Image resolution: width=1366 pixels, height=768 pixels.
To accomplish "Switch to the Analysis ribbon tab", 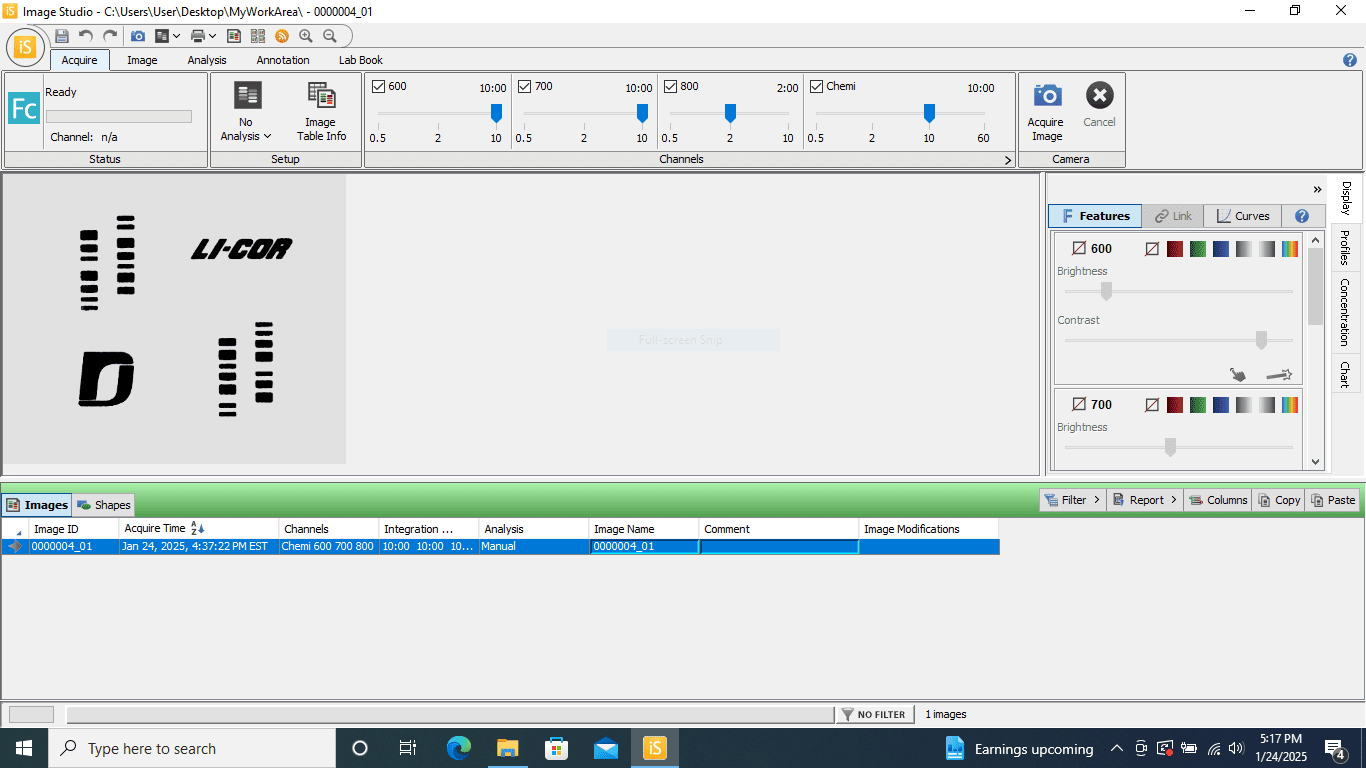I will [x=207, y=60].
